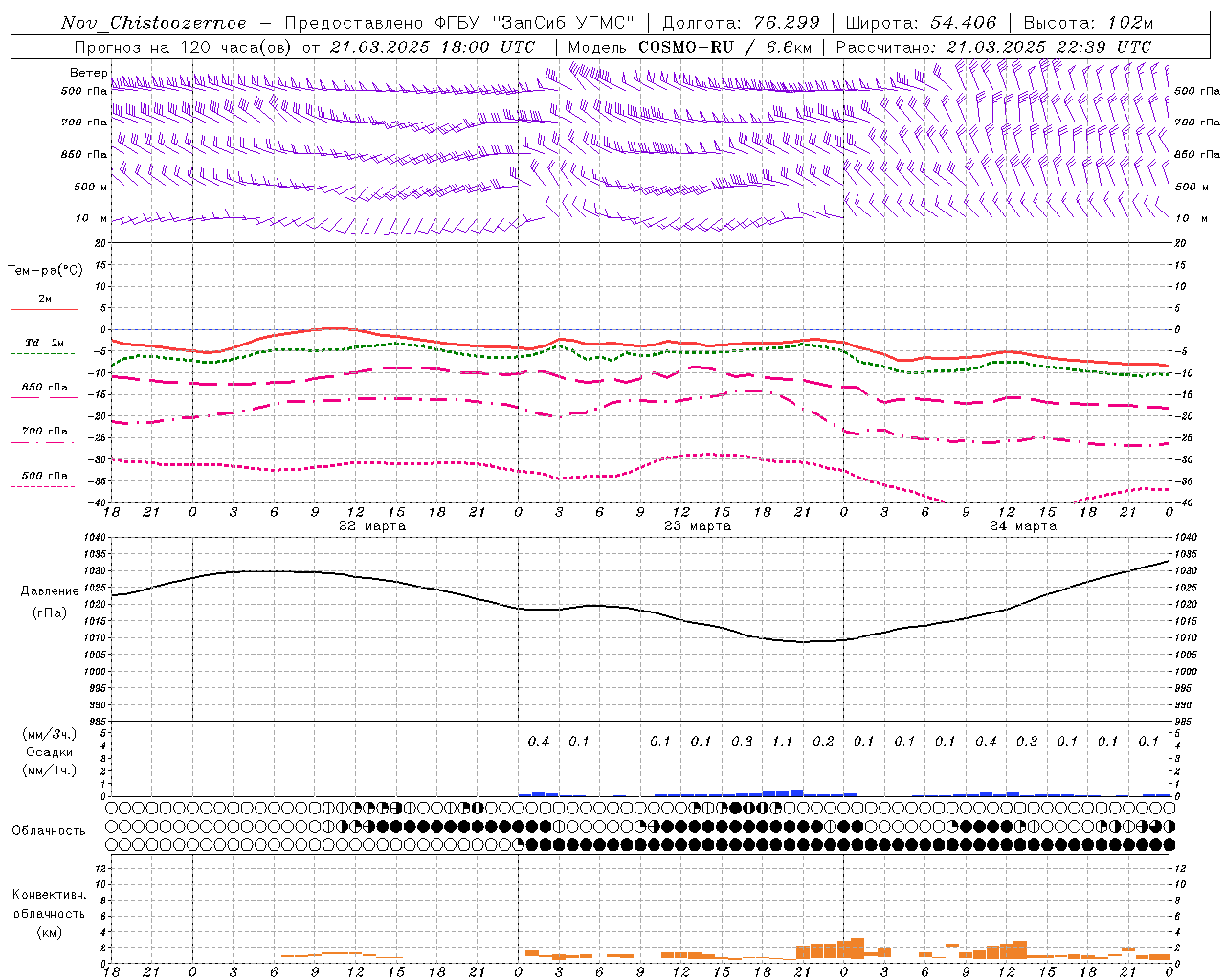Click the '(км)' unit under convective cloudiness
This screenshot has height=980, width=1225.
point(50,932)
